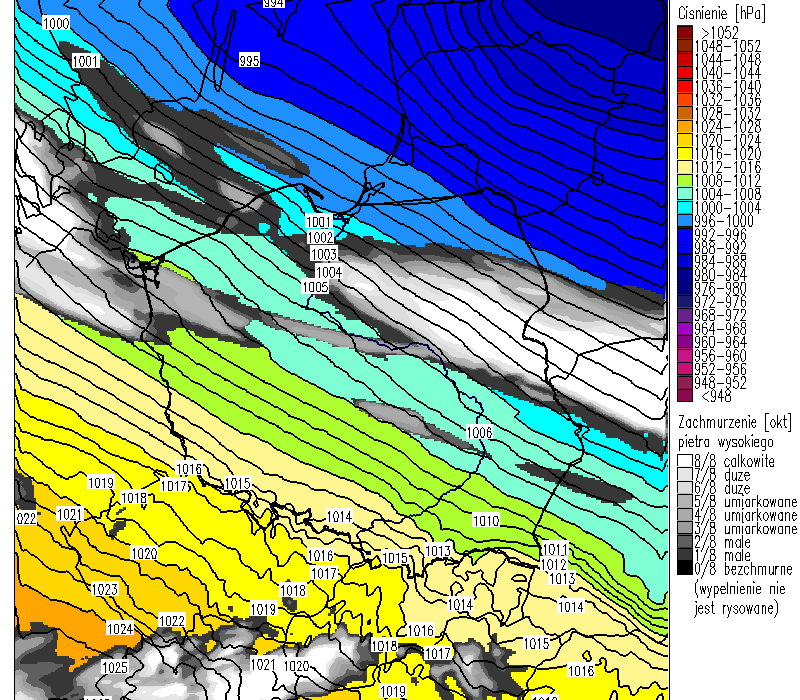Click the 968-972 hPa purple legend swatch
800x700 pixels.
(685, 315)
